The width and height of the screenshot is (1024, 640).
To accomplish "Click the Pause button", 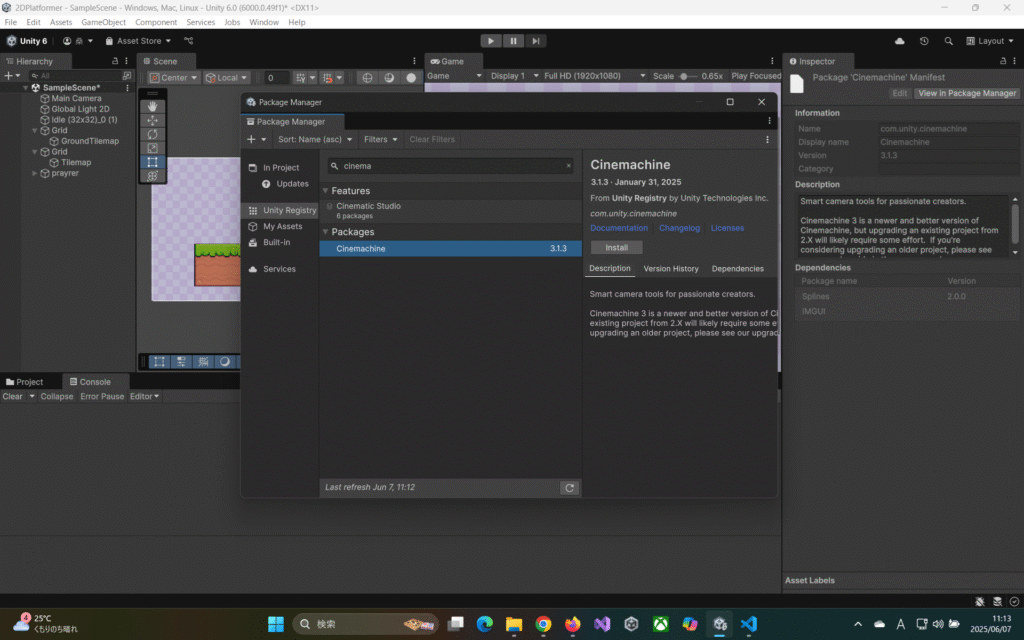I will (x=513, y=40).
